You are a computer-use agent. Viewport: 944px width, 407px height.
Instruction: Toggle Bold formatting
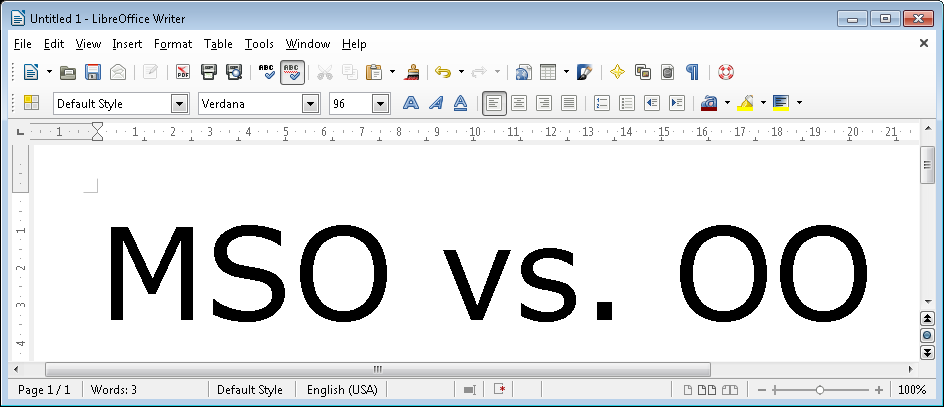(x=411, y=103)
